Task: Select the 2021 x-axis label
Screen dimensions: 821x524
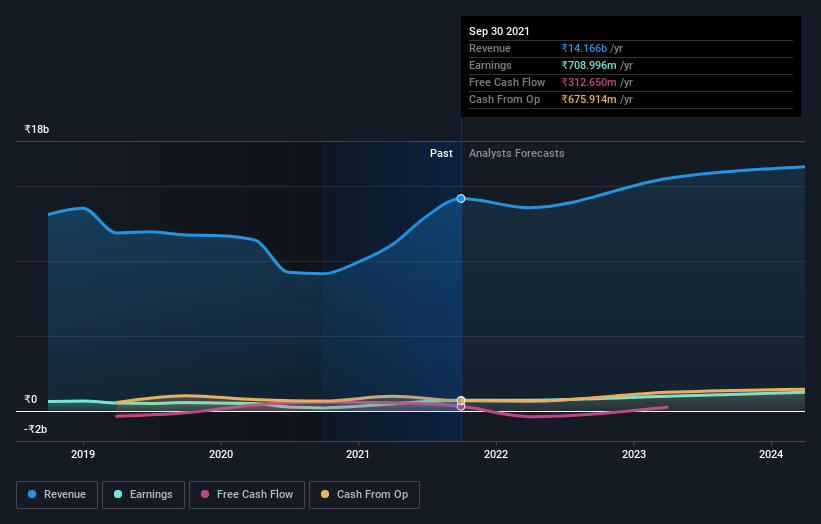Action: click(358, 454)
